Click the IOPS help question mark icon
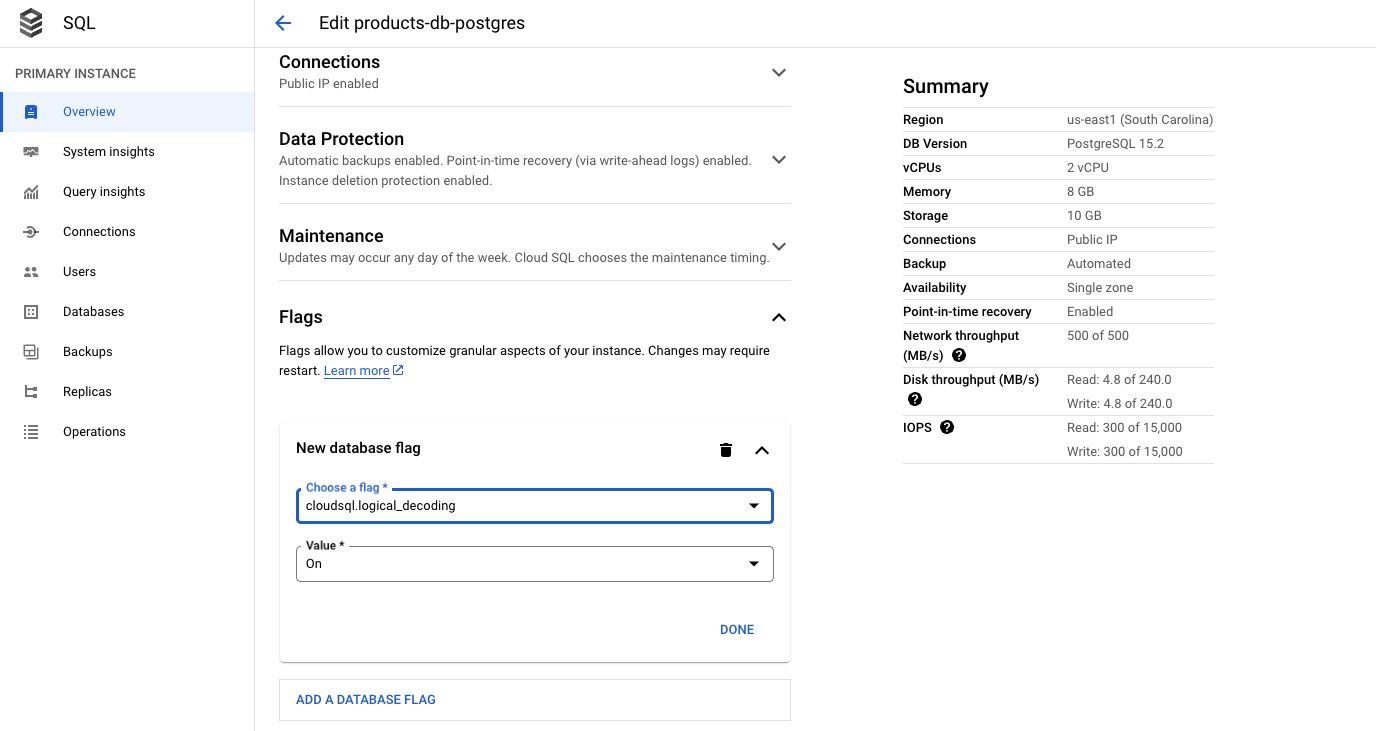The image size is (1376, 731). pos(947,427)
